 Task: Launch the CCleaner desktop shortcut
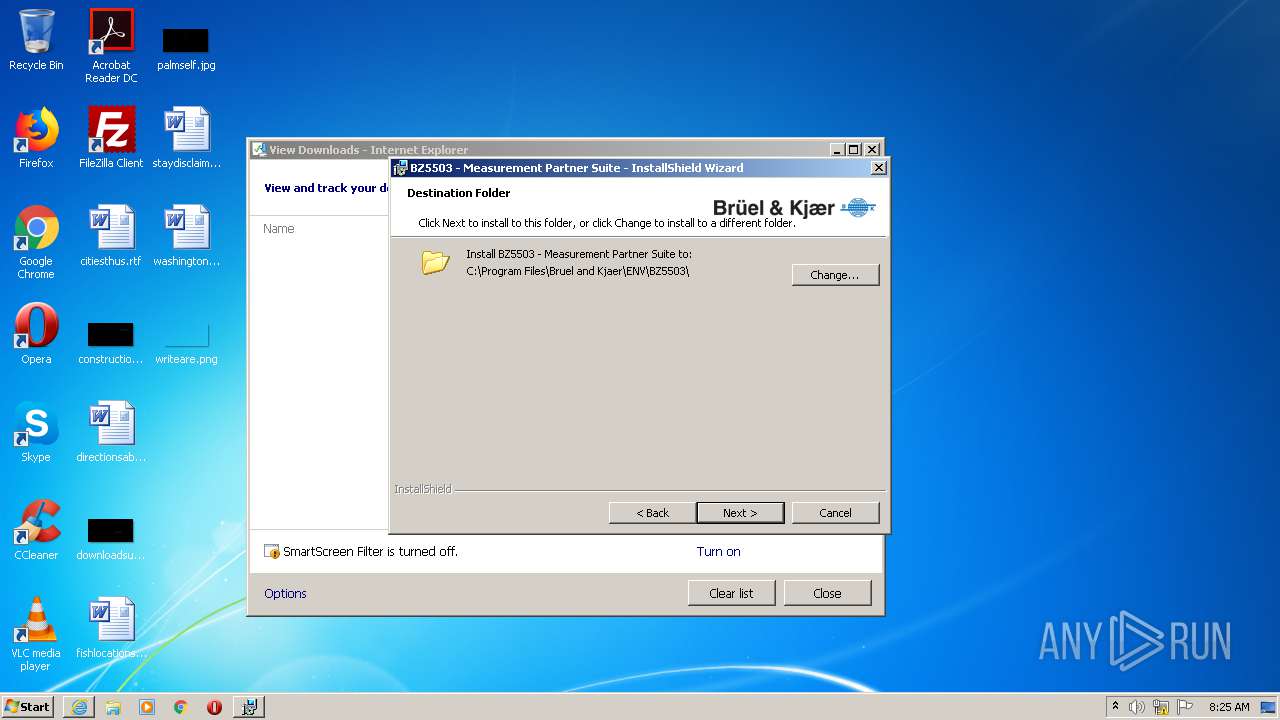click(36, 530)
